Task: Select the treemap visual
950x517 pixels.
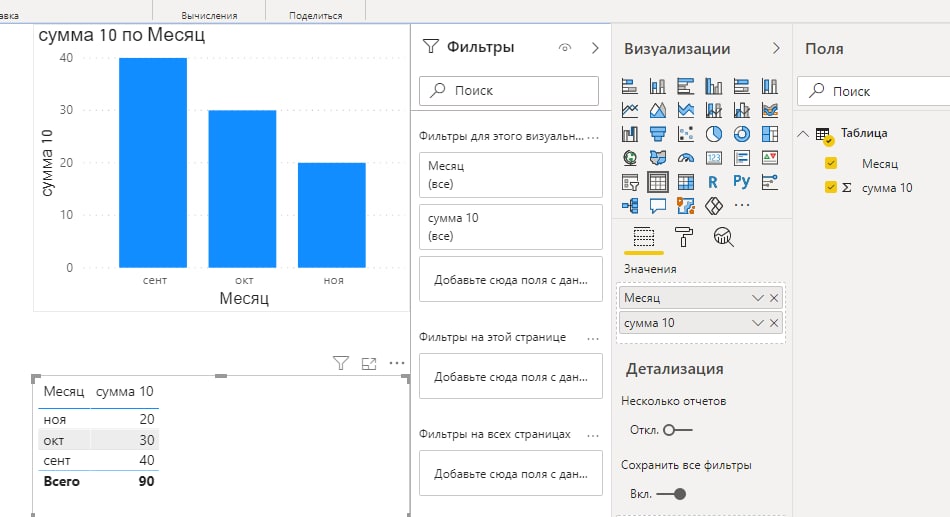Action: (x=769, y=133)
